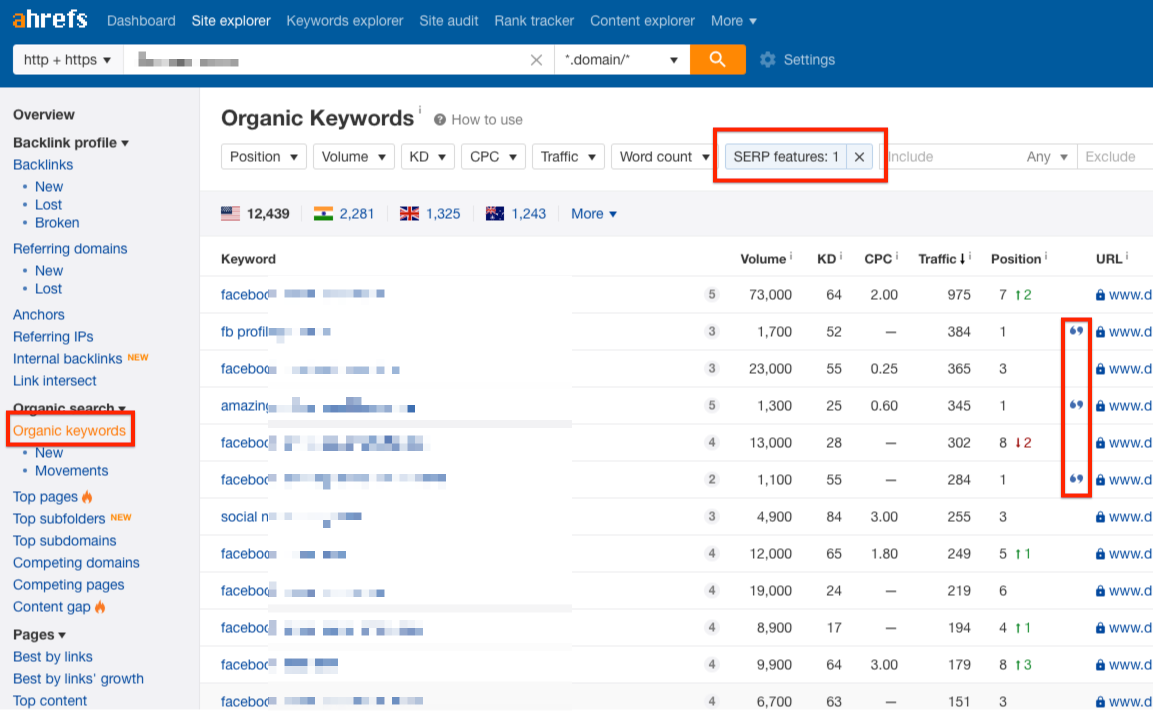Image resolution: width=1153 pixels, height=718 pixels.
Task: Switch to Site explorer
Action: [x=231, y=21]
